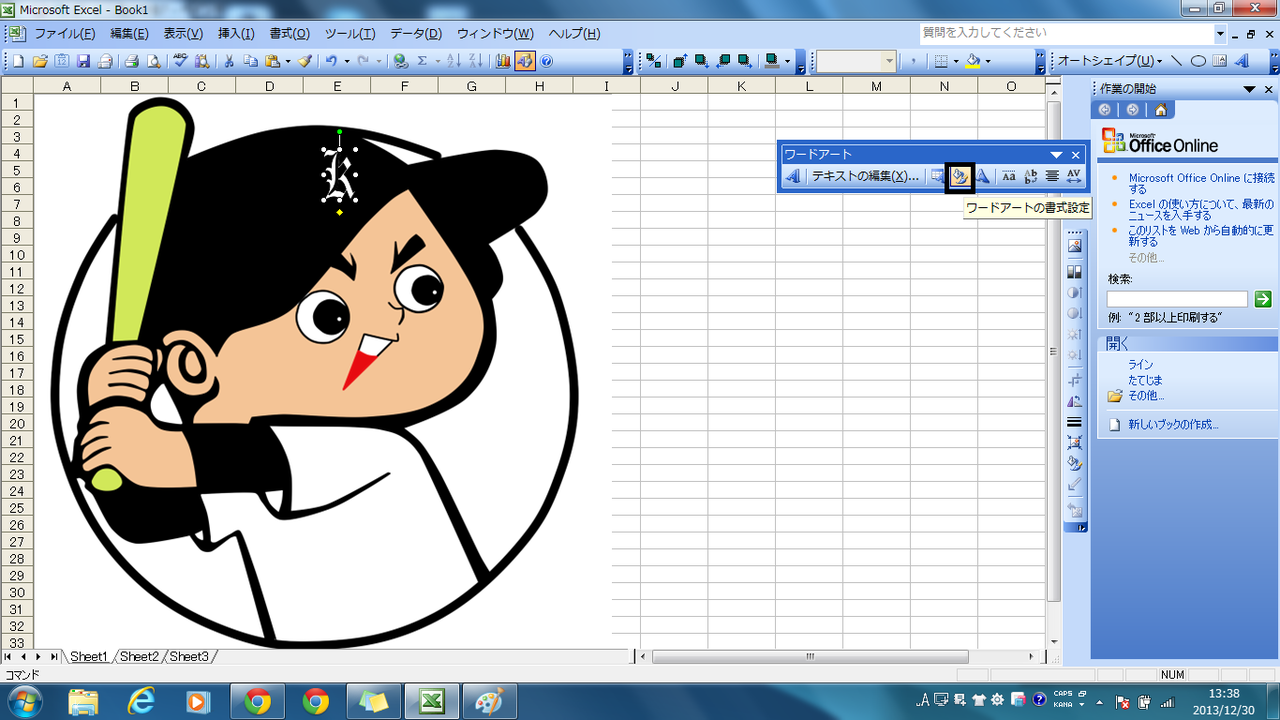The height and width of the screenshot is (720, 1280).
Task: Click the Insert Hyperlink globe icon
Action: point(399,61)
